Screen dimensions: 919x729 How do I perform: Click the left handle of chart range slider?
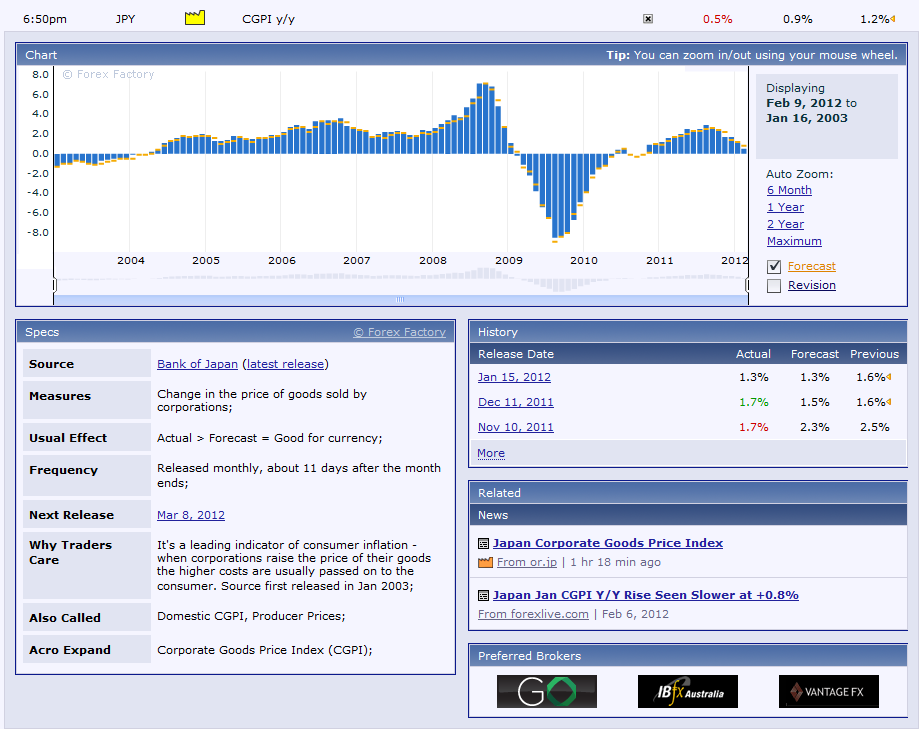pos(55,285)
